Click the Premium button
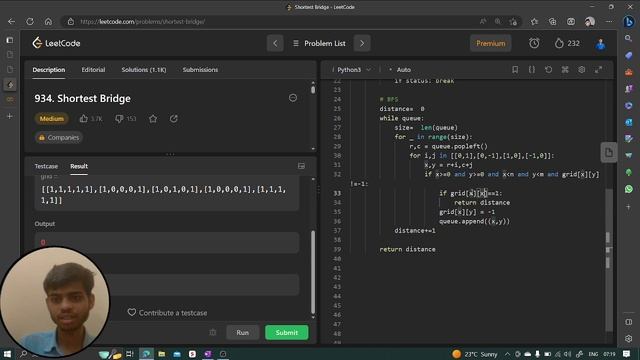Screen dimensions: 640x360 [491, 43]
